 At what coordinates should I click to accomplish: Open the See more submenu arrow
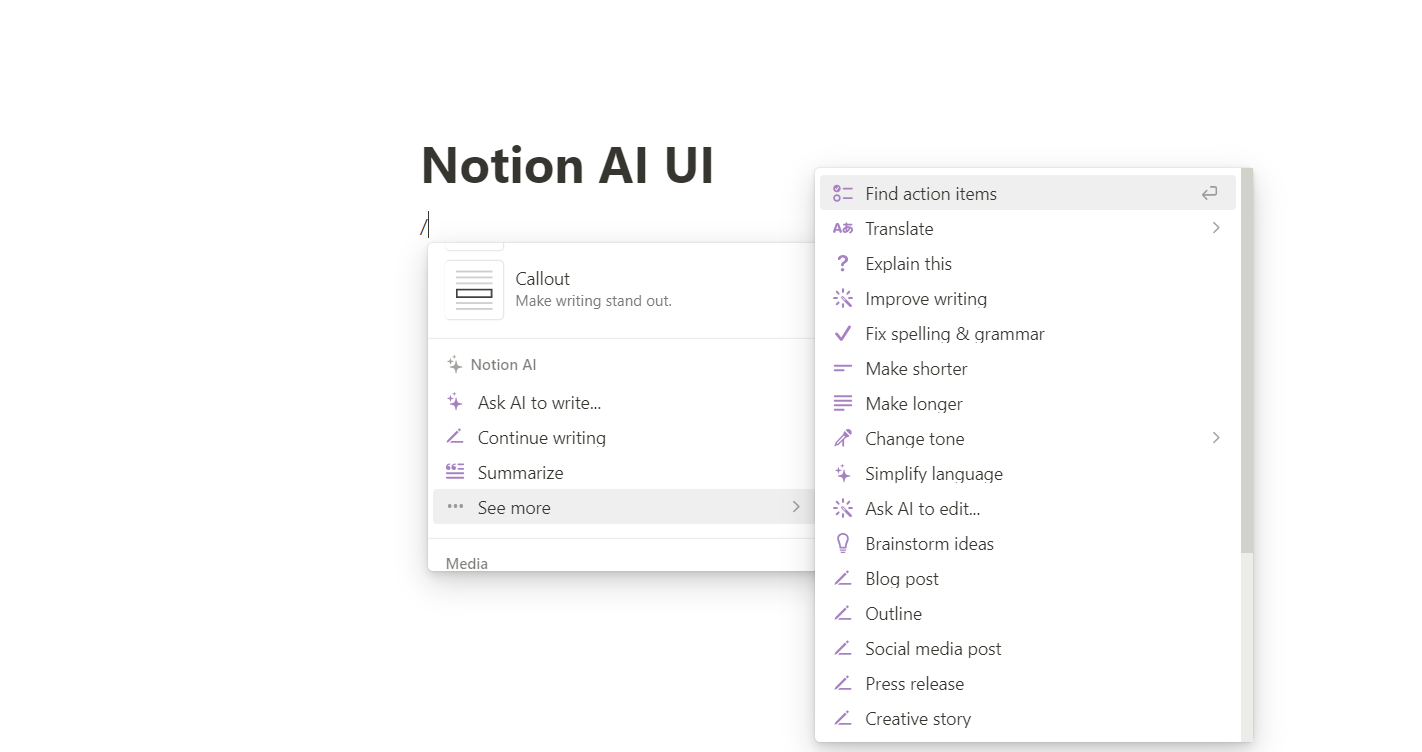(796, 507)
